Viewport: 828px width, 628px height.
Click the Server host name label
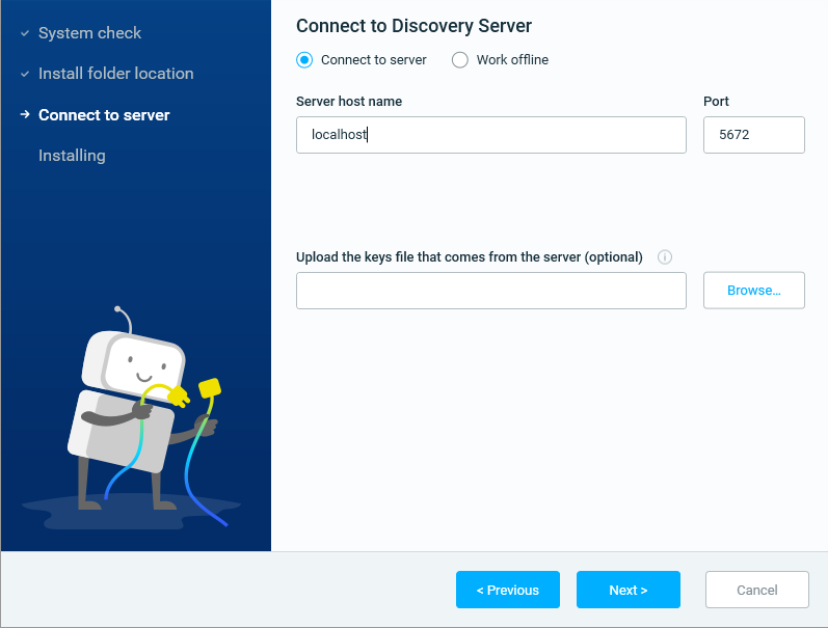pos(349,101)
